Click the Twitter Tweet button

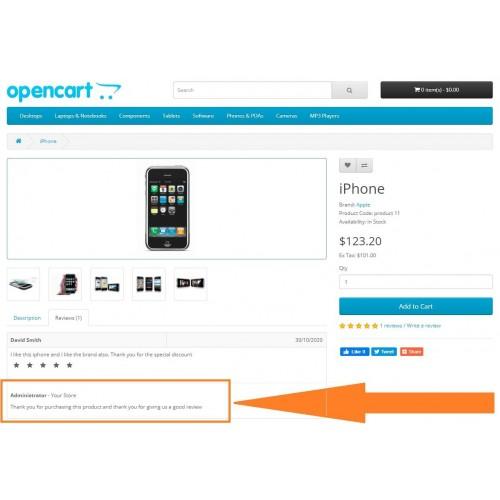point(384,352)
